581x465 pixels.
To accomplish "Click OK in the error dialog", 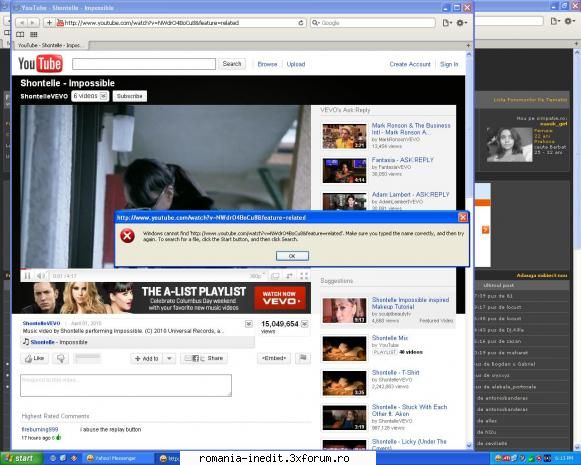I will pyautogui.click(x=292, y=256).
